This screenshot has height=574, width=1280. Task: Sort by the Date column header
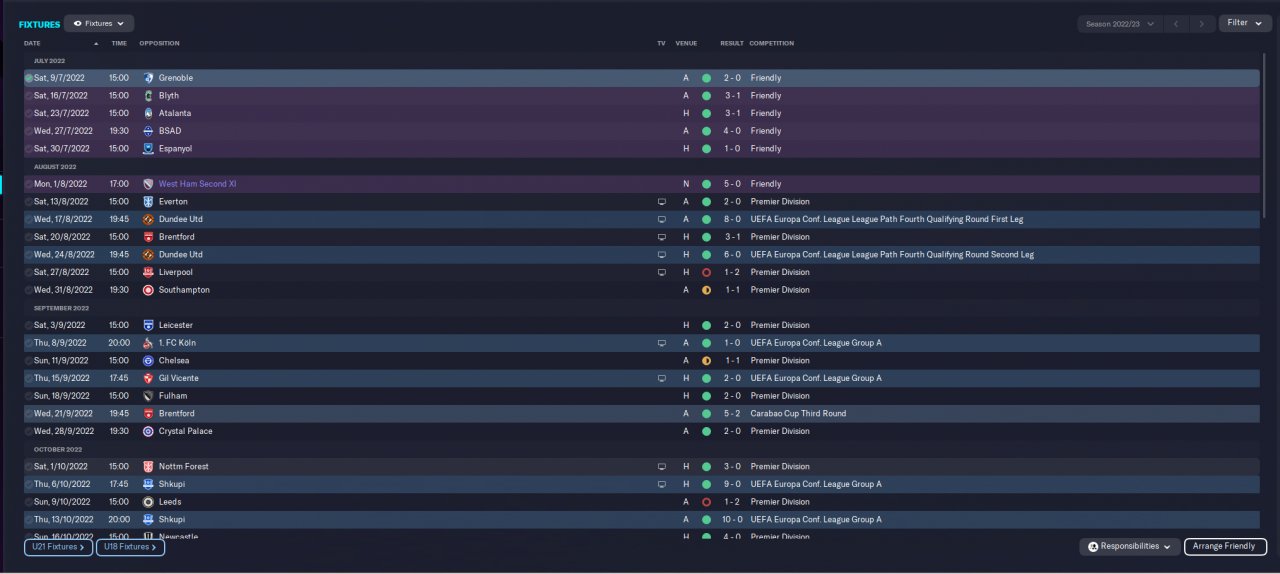click(32, 44)
